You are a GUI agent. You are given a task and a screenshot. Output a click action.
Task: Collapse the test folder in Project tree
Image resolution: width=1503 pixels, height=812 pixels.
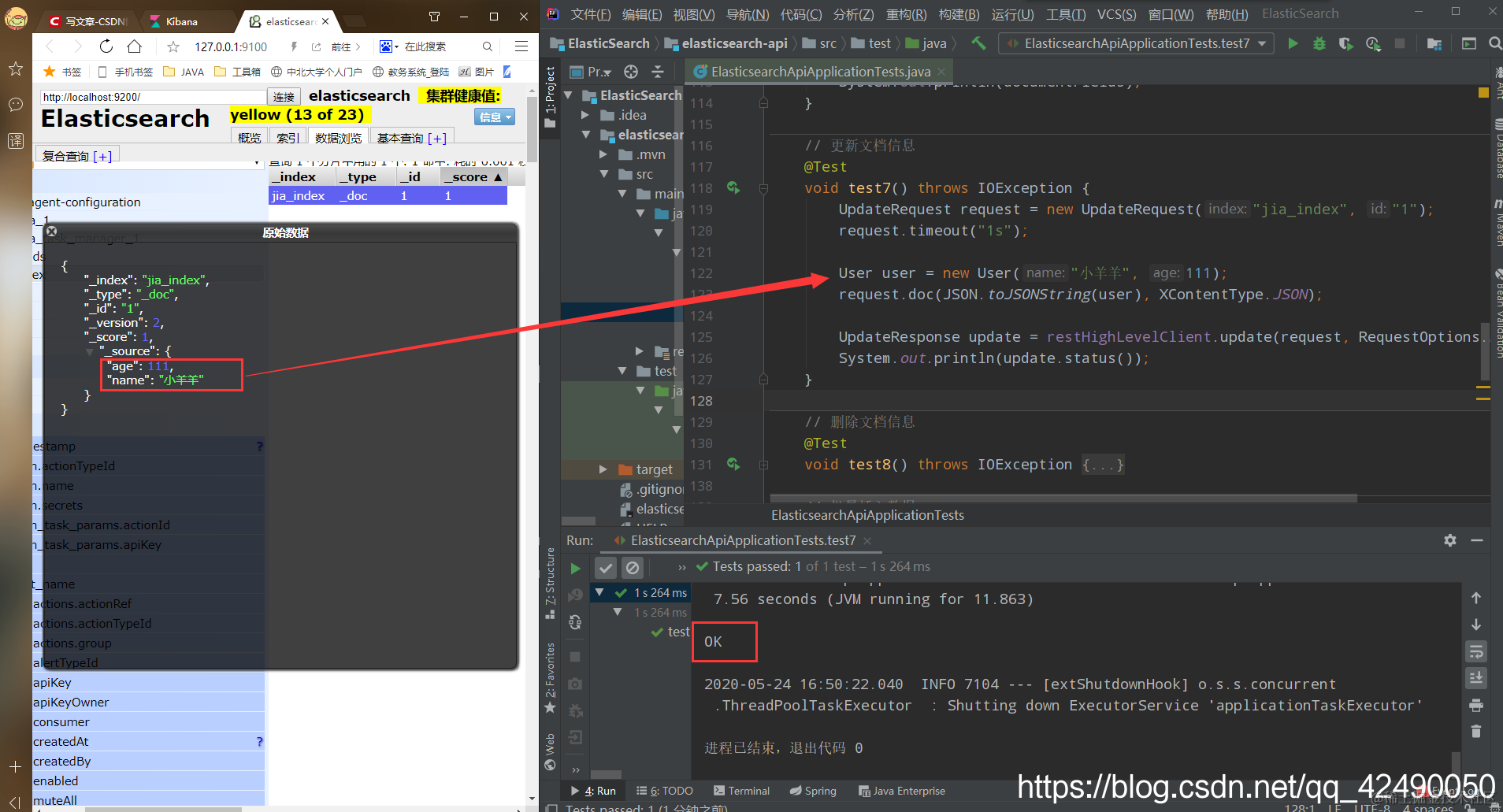pos(622,371)
